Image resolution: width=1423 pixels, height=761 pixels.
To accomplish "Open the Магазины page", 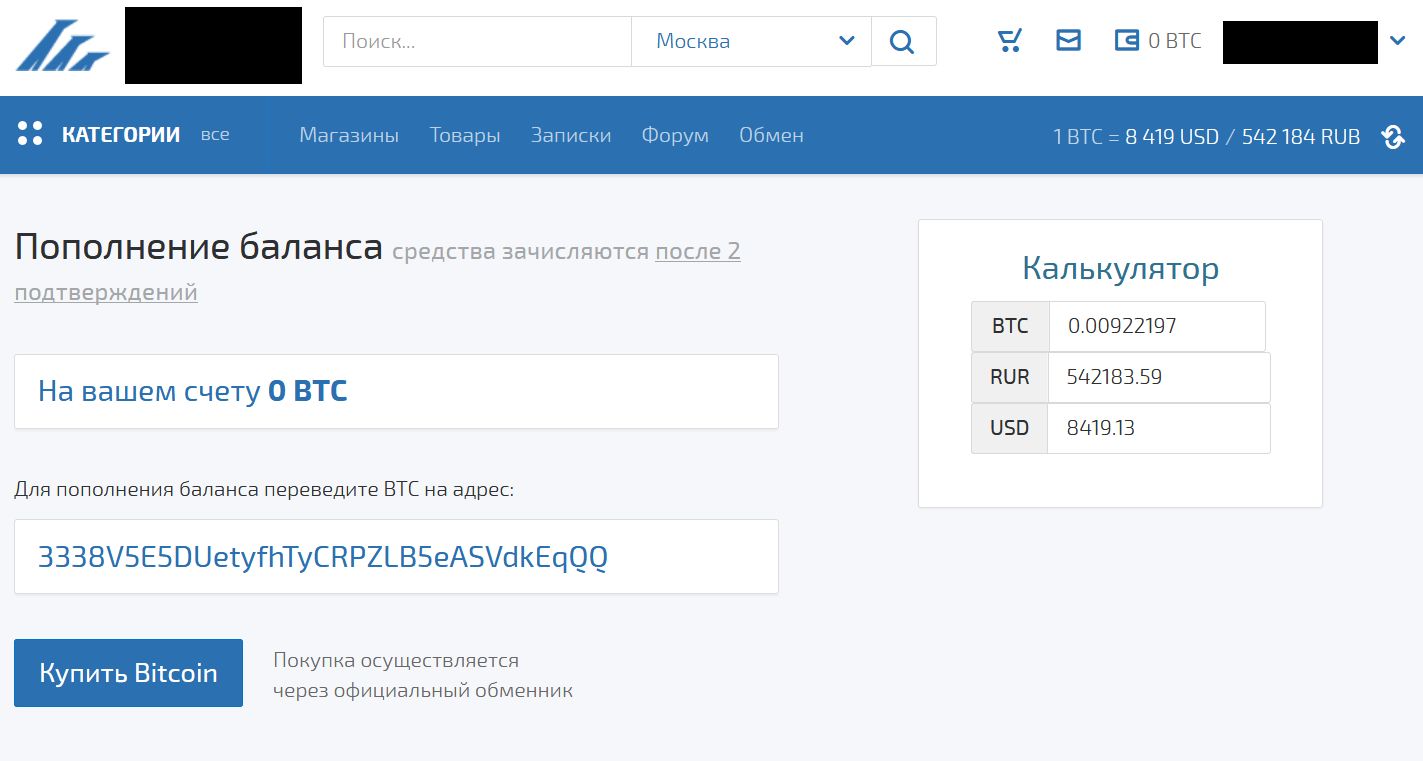I will click(x=349, y=135).
